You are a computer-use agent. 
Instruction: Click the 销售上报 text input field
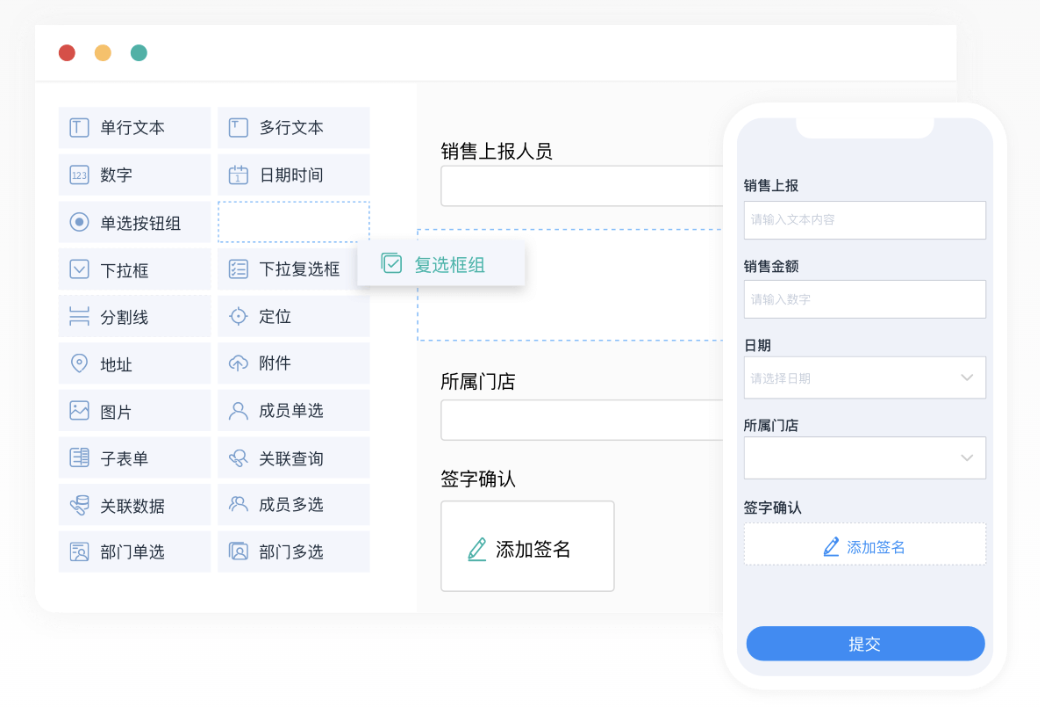864,220
